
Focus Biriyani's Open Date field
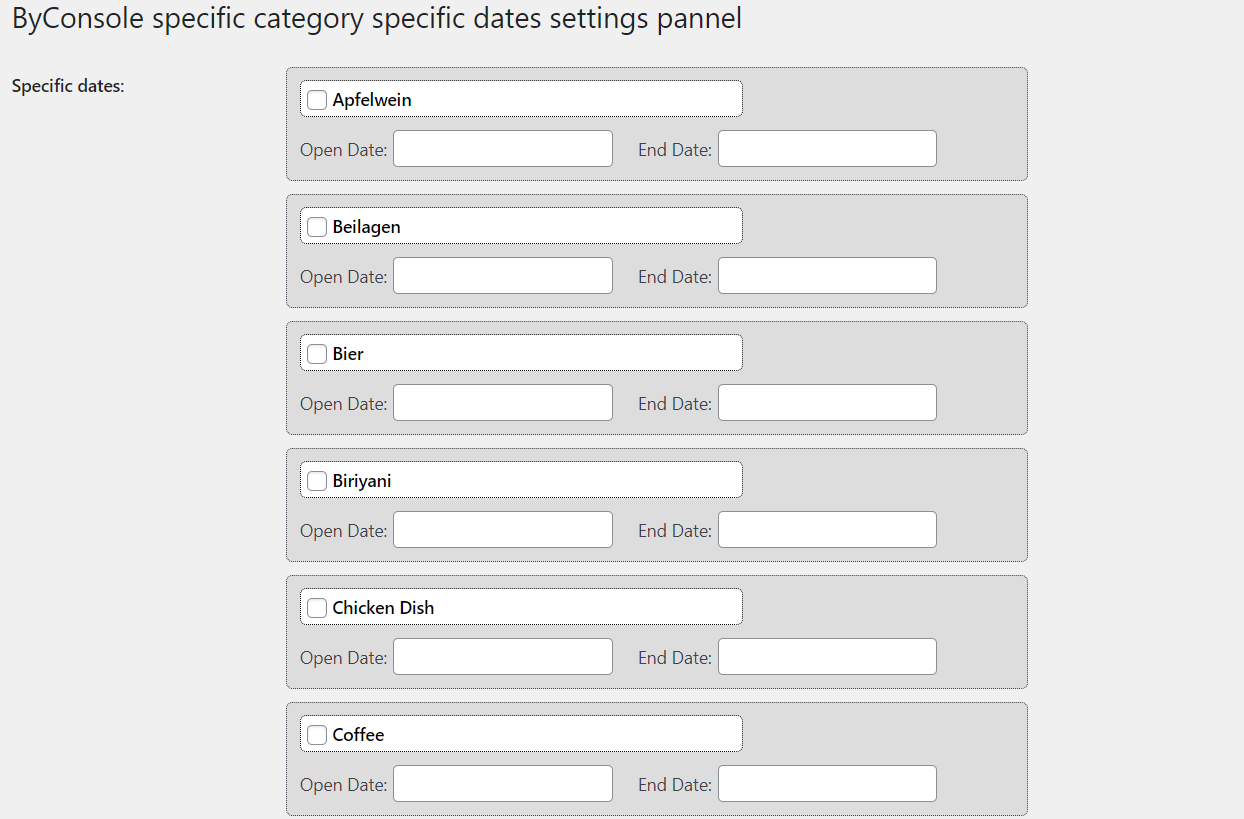coord(502,529)
